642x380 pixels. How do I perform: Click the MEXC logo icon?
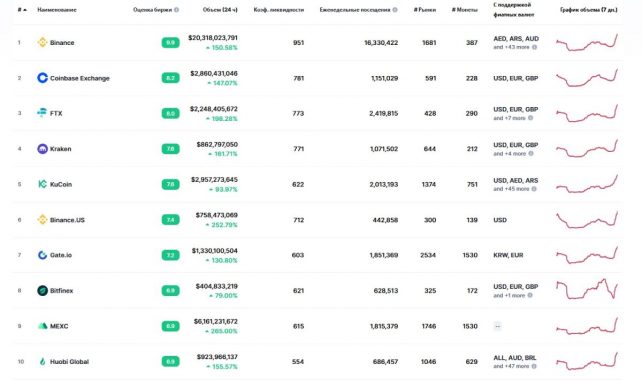coord(42,326)
